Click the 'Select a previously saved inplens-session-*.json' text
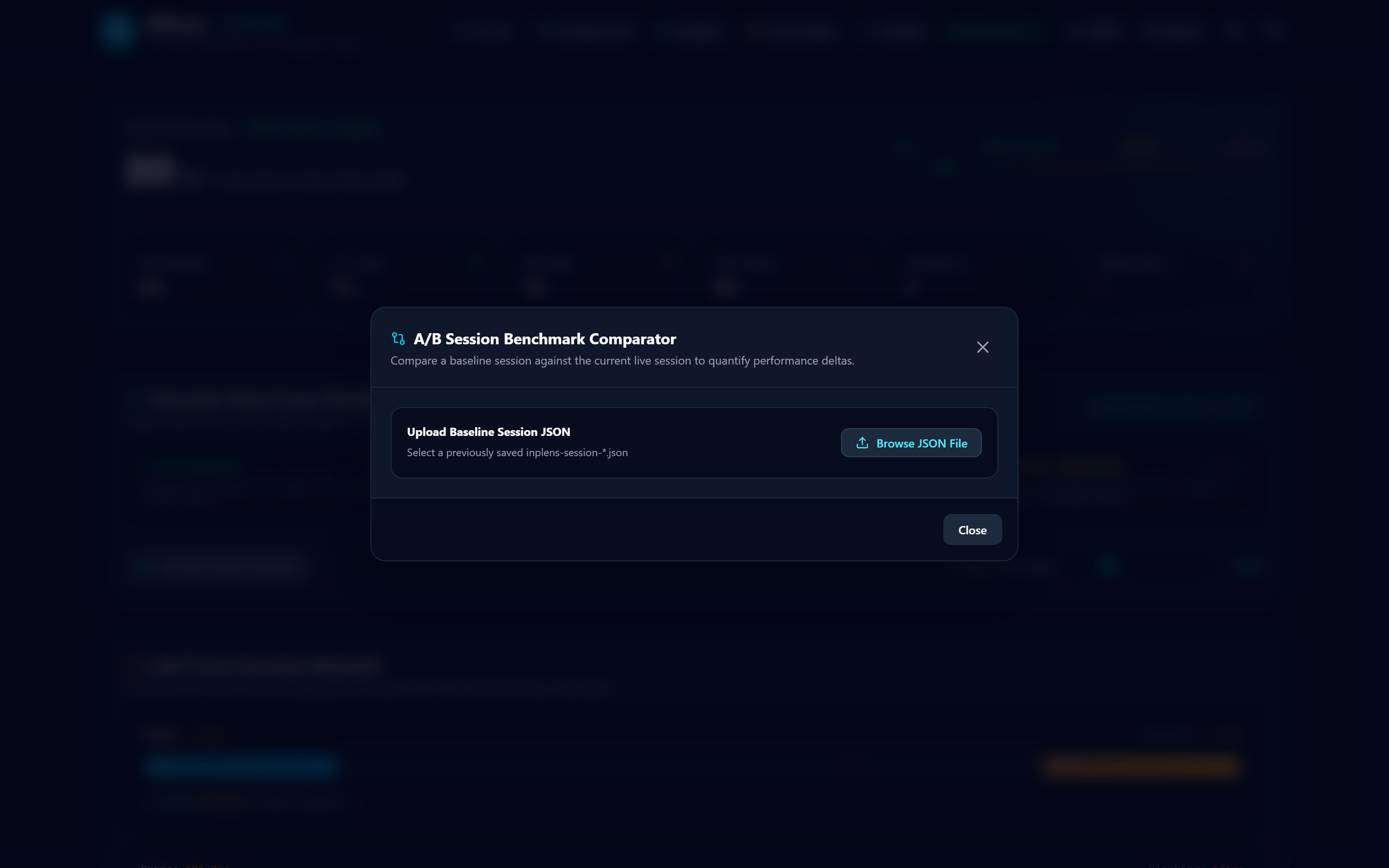This screenshot has height=868, width=1389. 517,452
